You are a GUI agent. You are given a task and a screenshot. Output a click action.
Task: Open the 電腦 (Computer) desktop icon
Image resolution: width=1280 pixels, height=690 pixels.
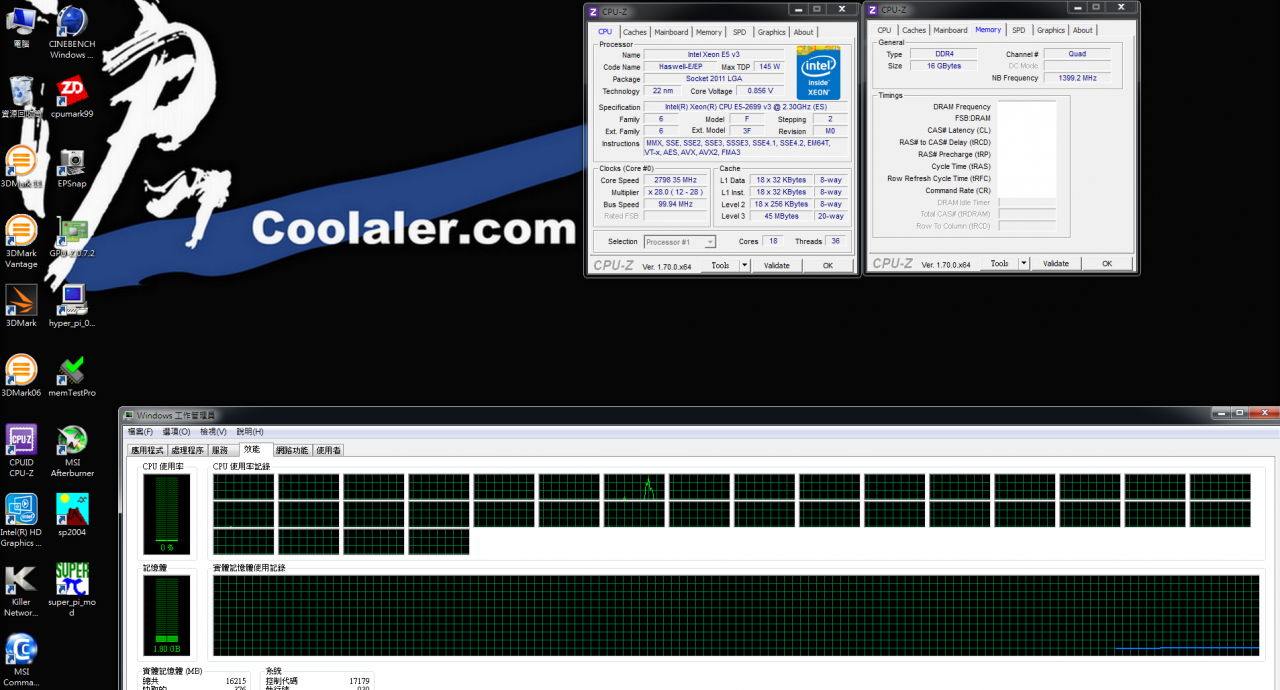21,27
